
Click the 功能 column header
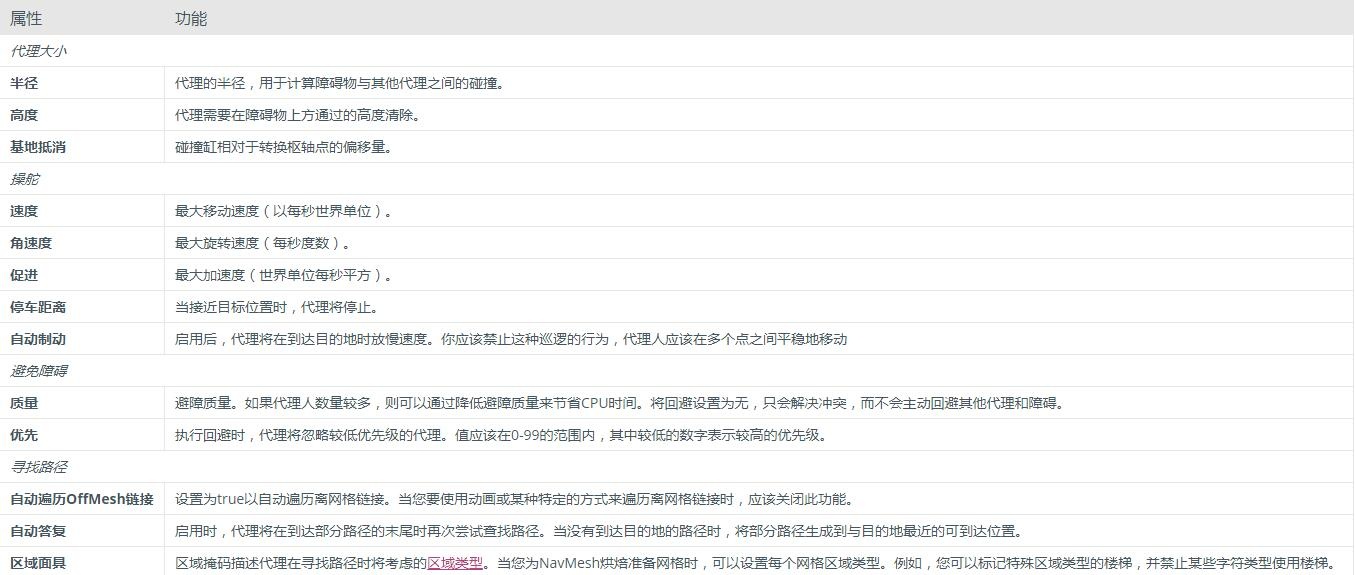click(191, 18)
